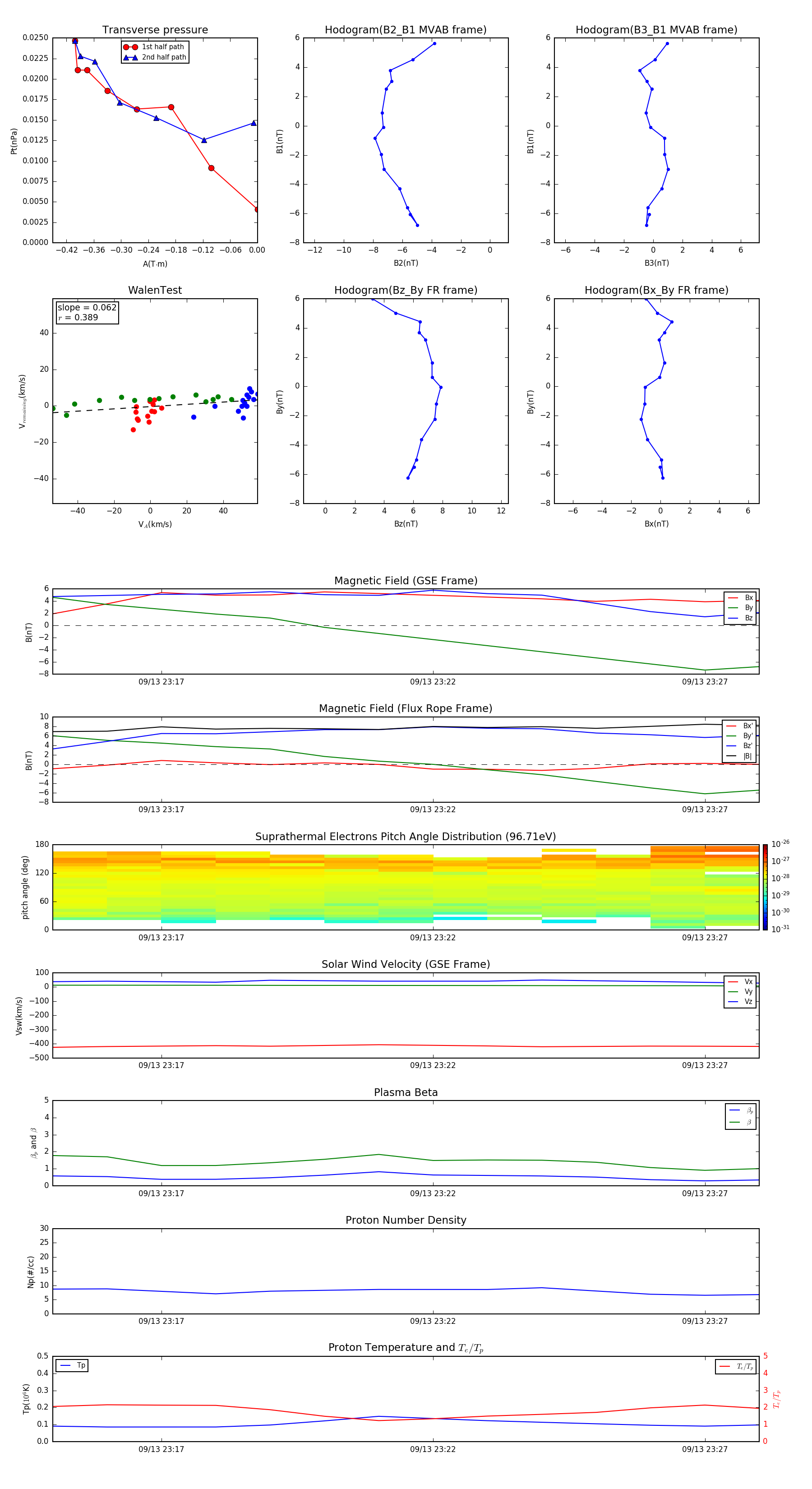Click the pitch angle spectrogram heatmap
This screenshot has height=1489, width=812.
click(406, 887)
